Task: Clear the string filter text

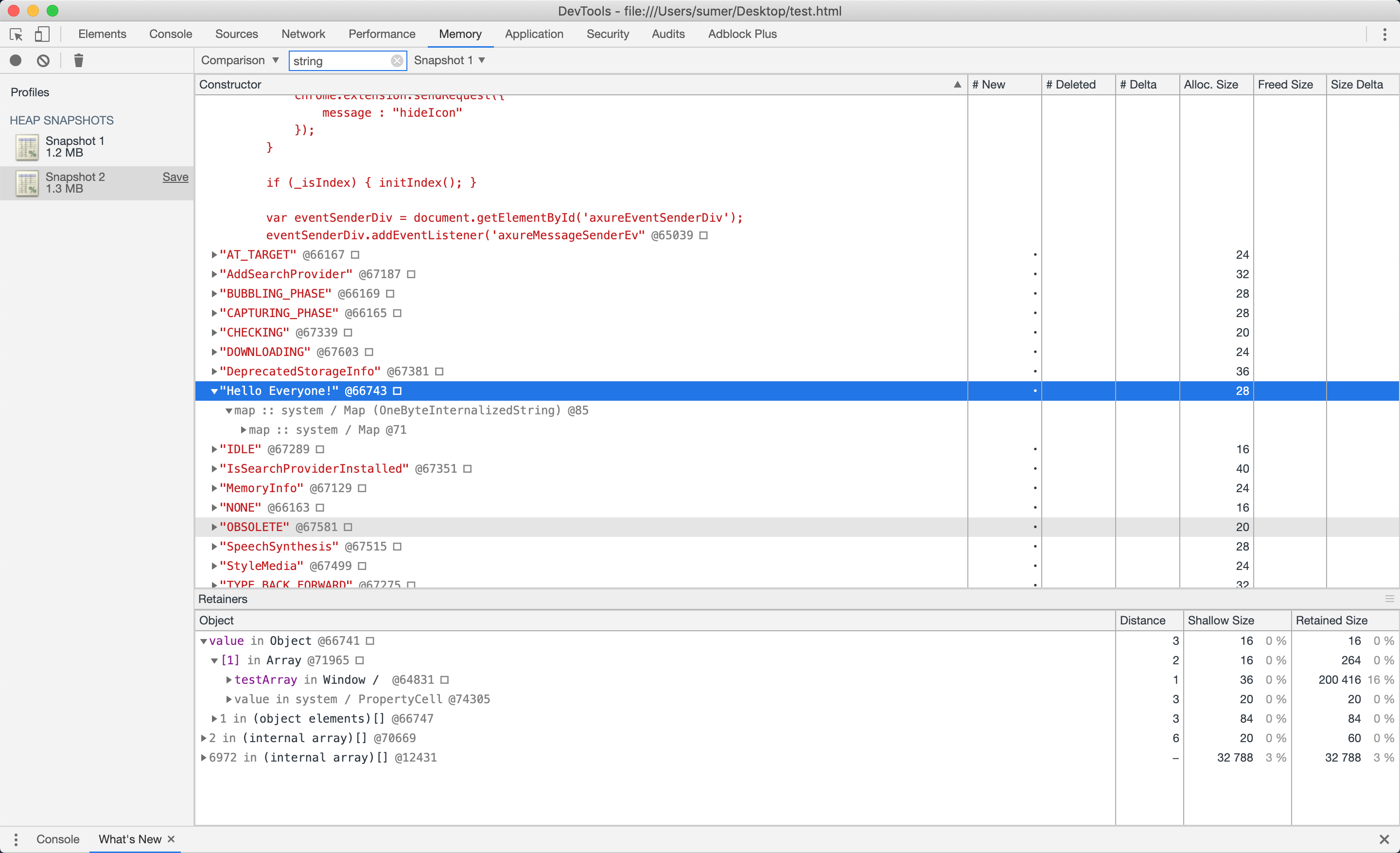Action: tap(397, 61)
